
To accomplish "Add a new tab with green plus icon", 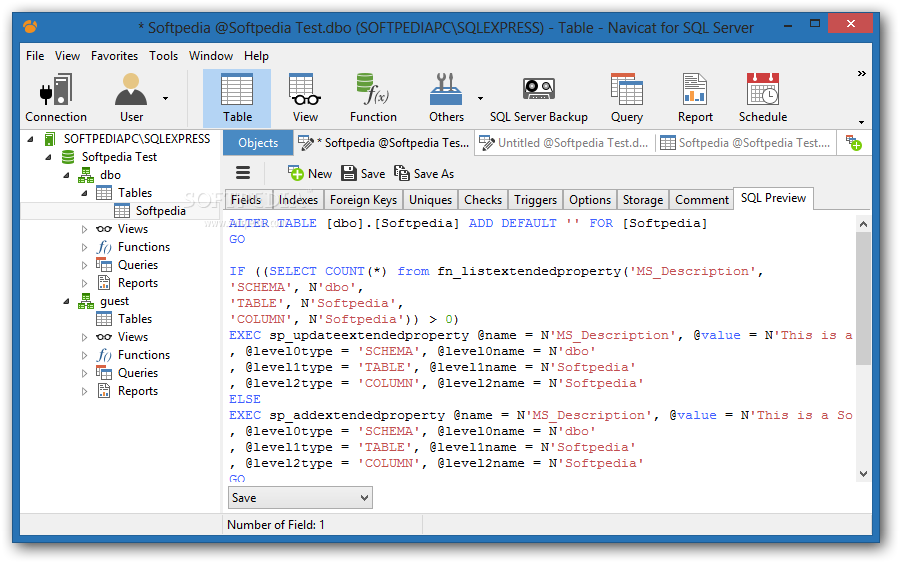I will pyautogui.click(x=854, y=143).
